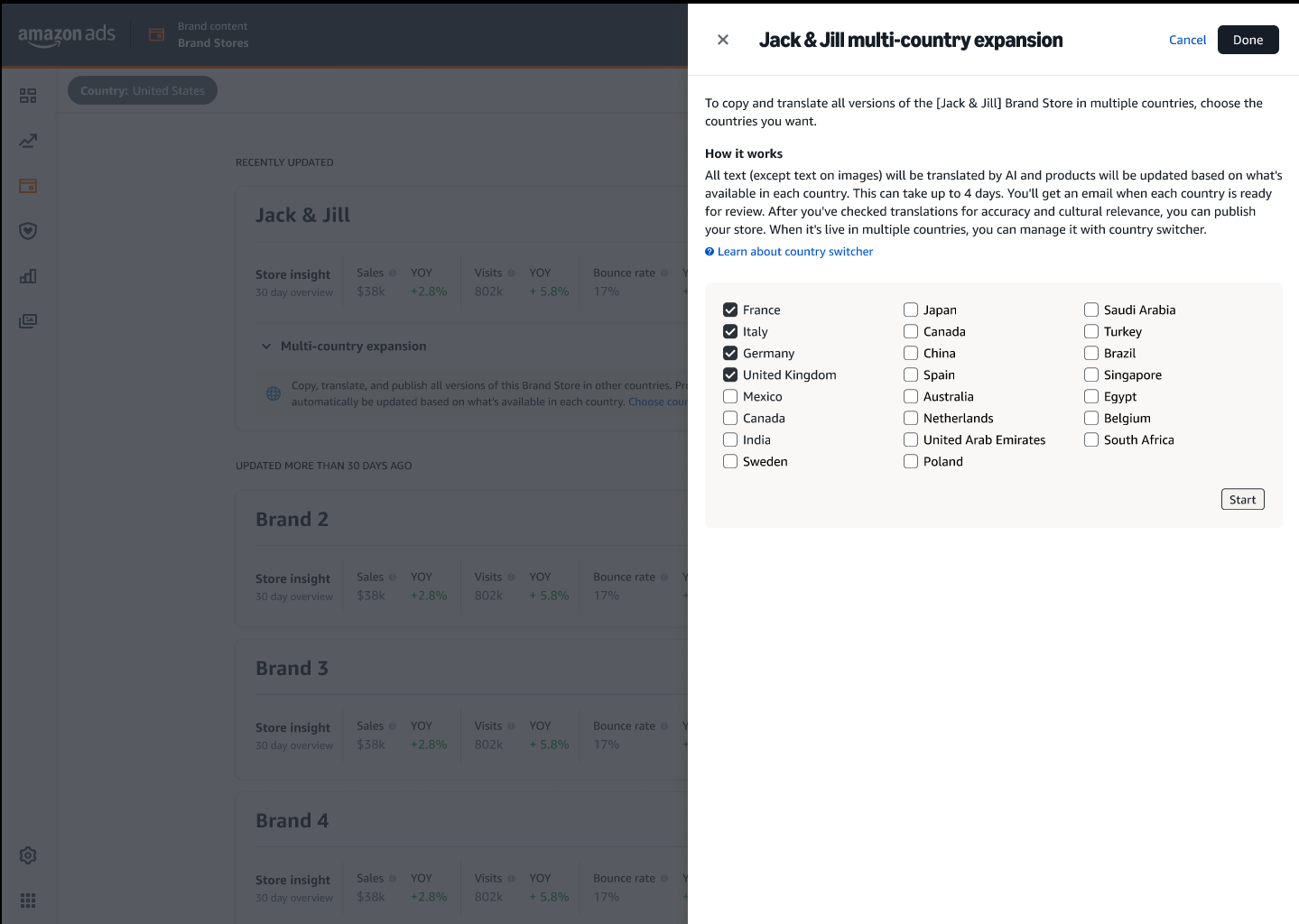The image size is (1299, 924).
Task: Collapse the Multi-country expansion section
Action: click(266, 346)
